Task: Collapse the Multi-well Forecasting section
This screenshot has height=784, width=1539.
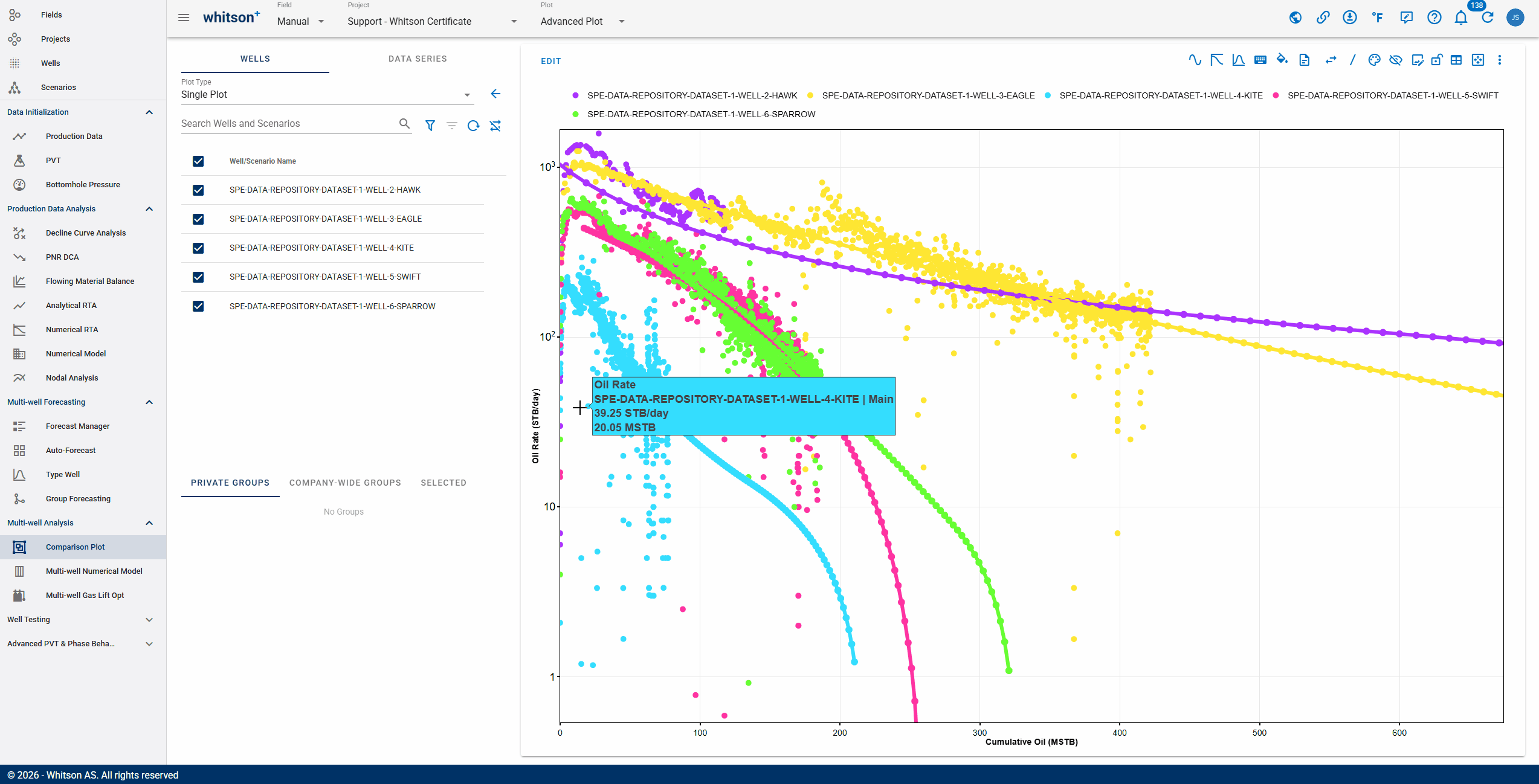Action: (x=149, y=402)
